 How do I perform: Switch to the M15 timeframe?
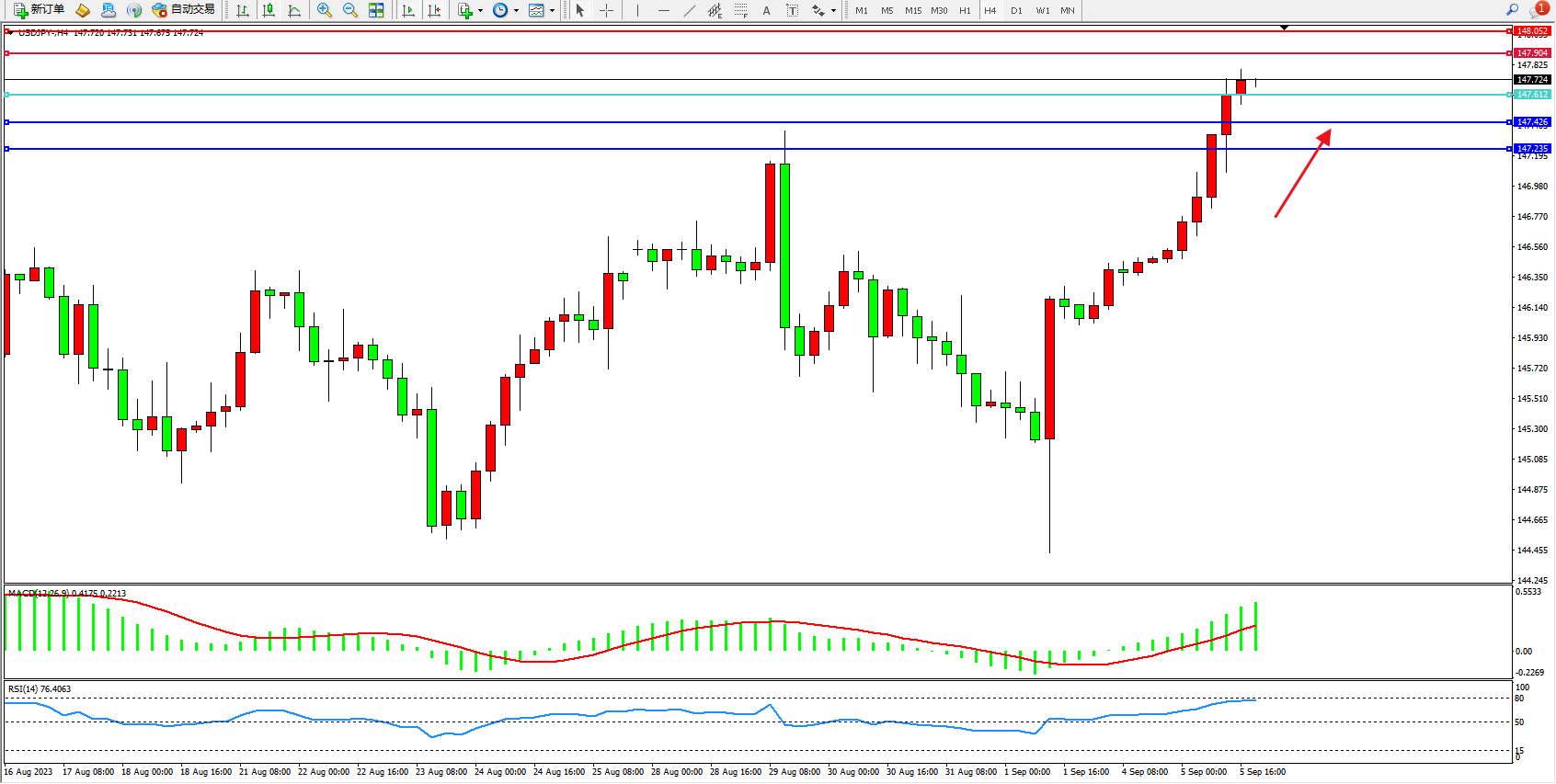[x=913, y=11]
